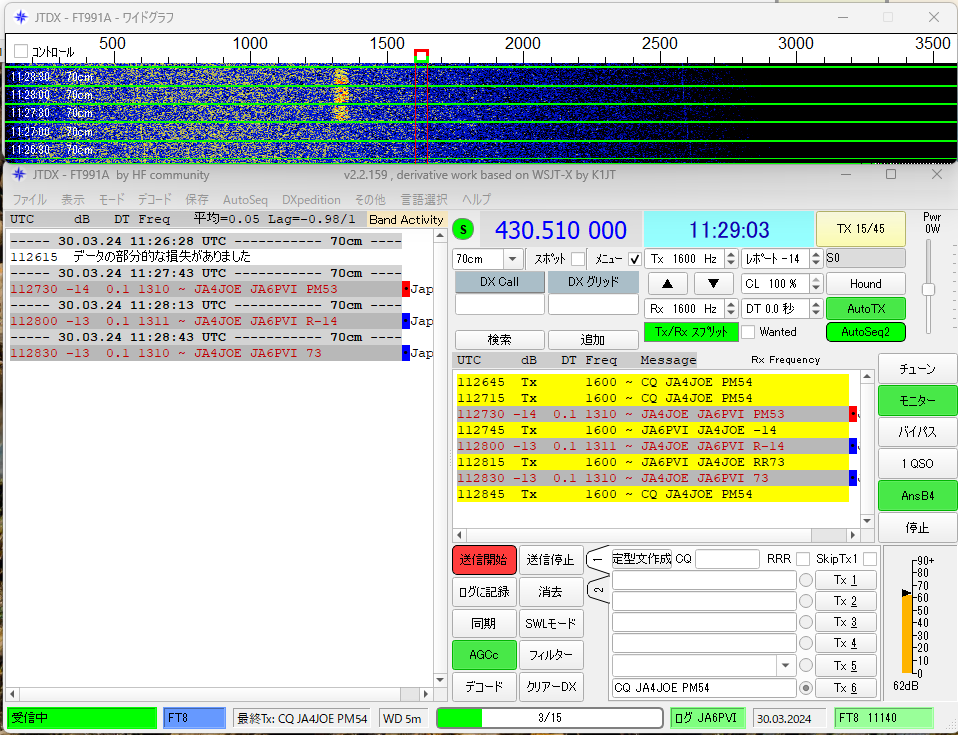Click the 送信停止 button

click(550, 560)
